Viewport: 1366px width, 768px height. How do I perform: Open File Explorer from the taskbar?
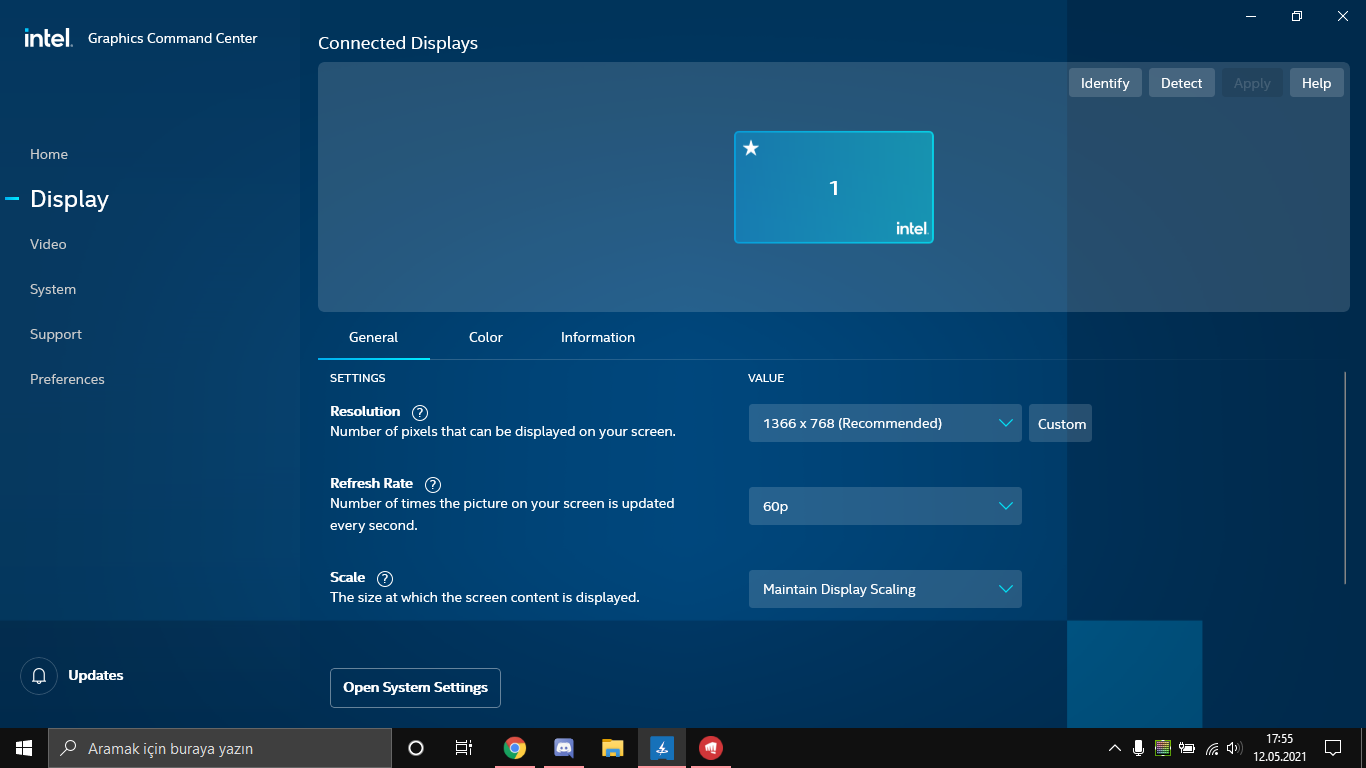[x=613, y=748]
